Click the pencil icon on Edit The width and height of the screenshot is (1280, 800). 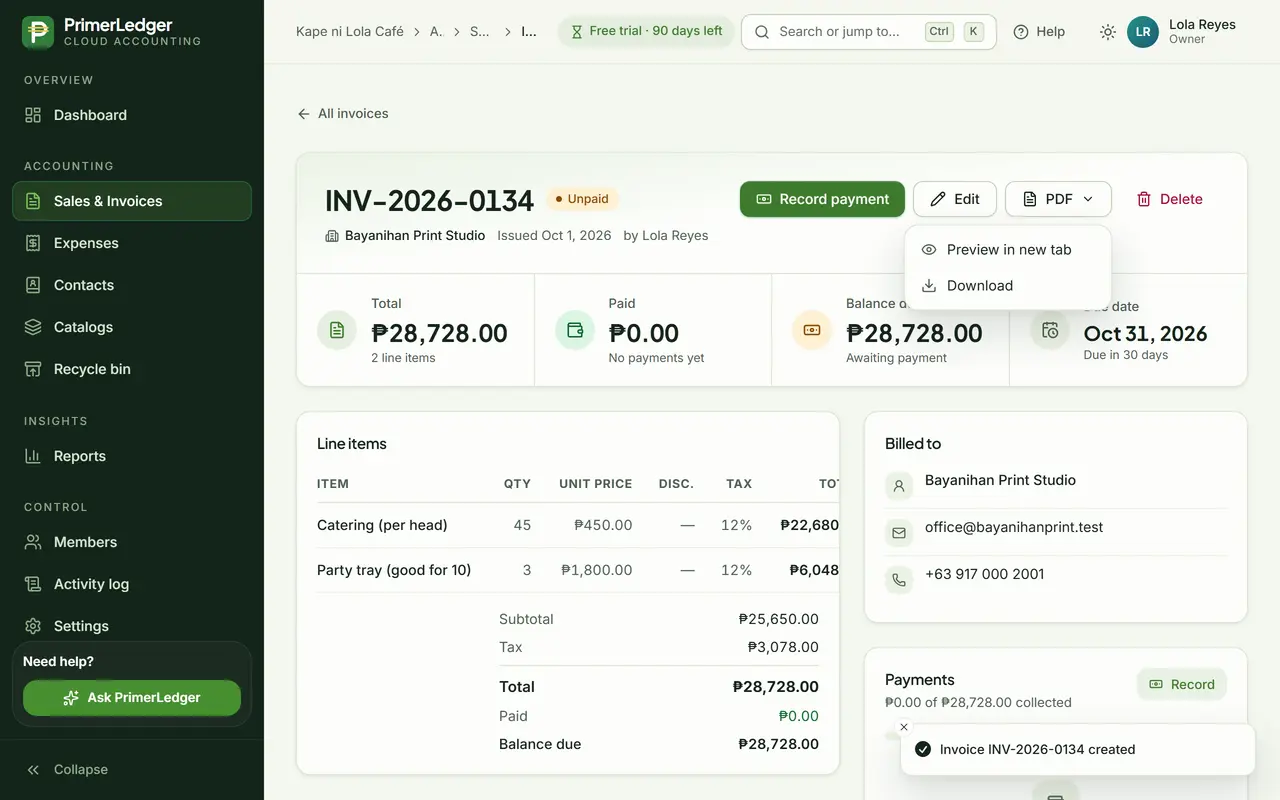point(938,199)
